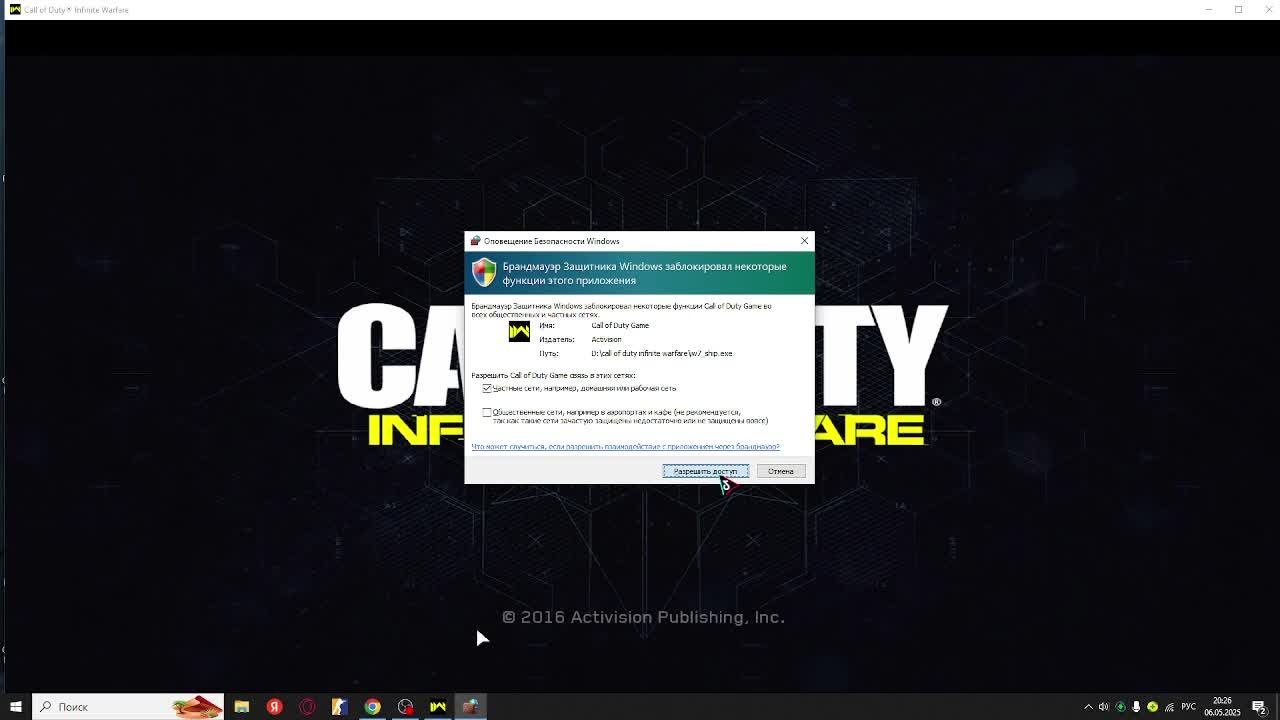
Task: Click the taskbar search box Поиск
Action: tap(128, 707)
